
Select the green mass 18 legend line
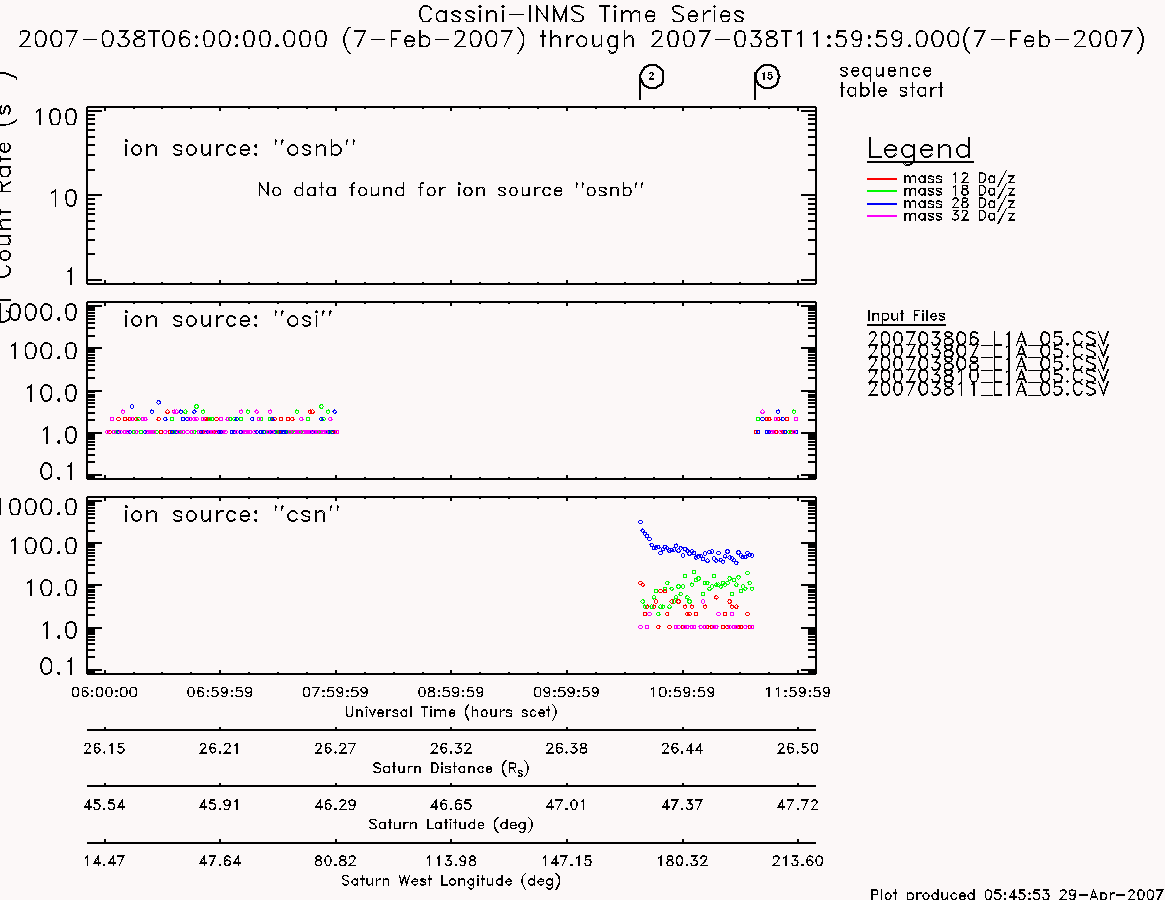pyautogui.click(x=882, y=192)
